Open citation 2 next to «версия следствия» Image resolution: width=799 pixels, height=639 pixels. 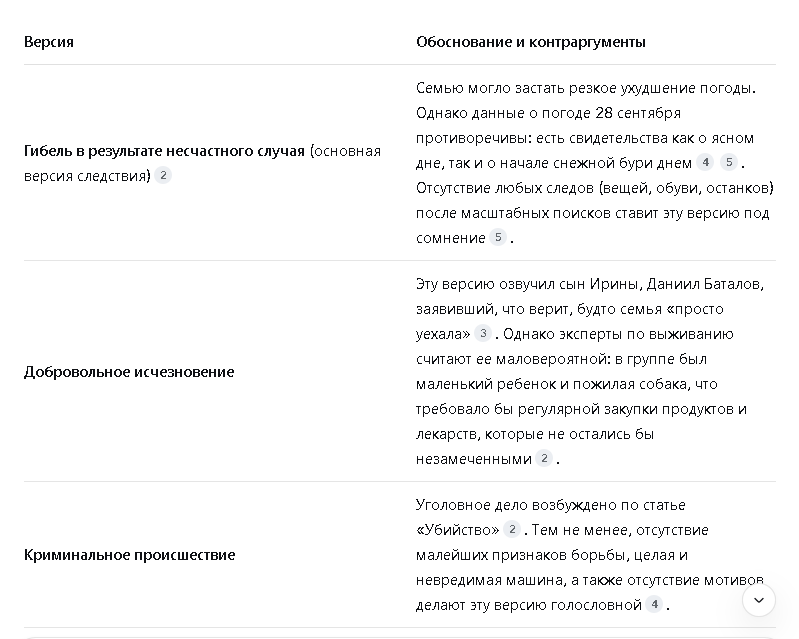pyautogui.click(x=163, y=175)
